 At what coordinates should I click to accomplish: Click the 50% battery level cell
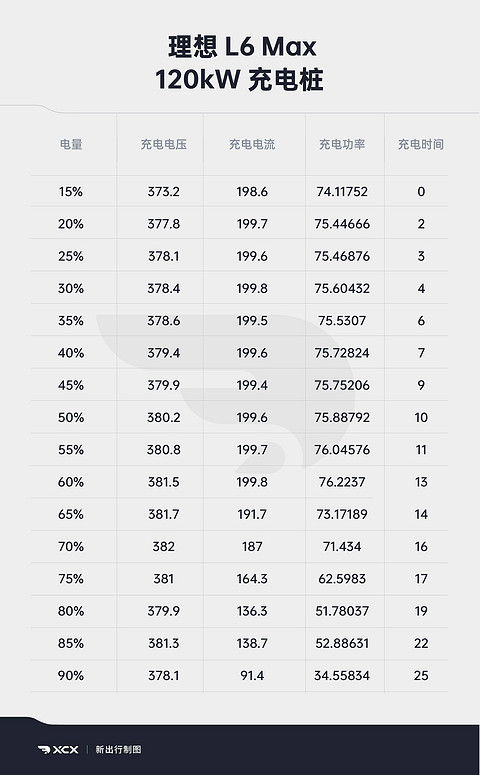point(71,417)
